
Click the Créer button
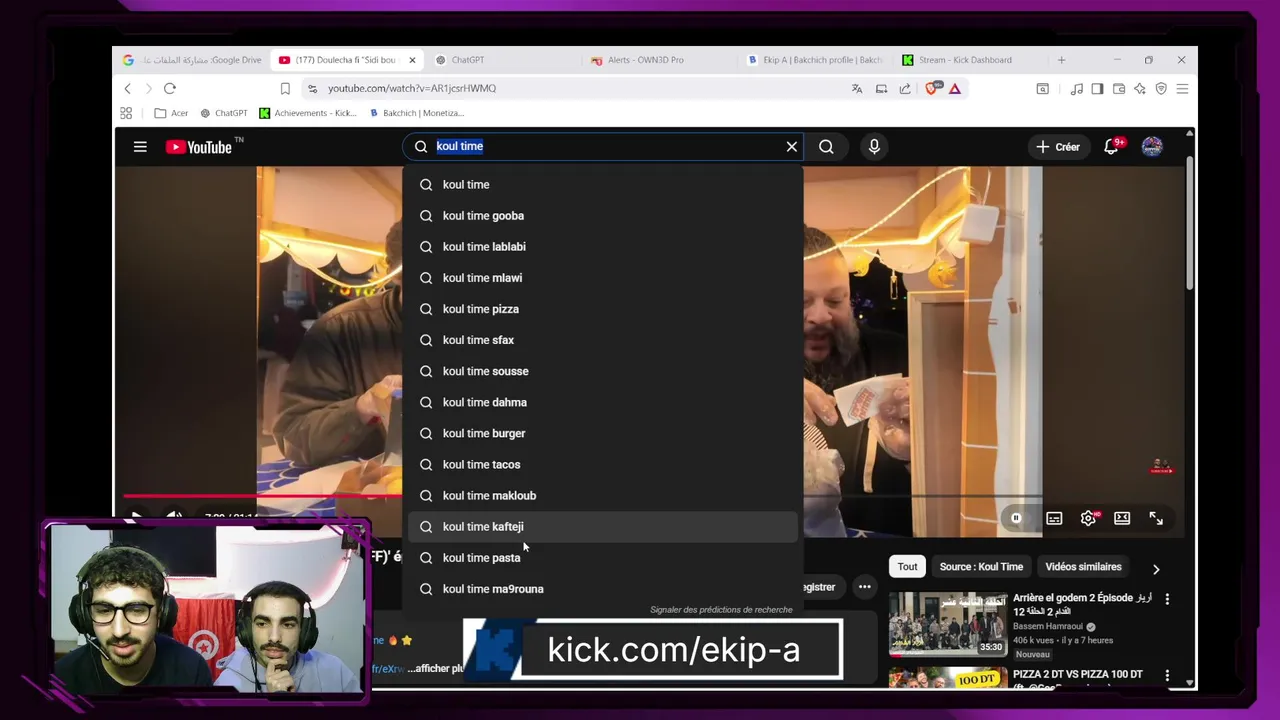point(1058,147)
